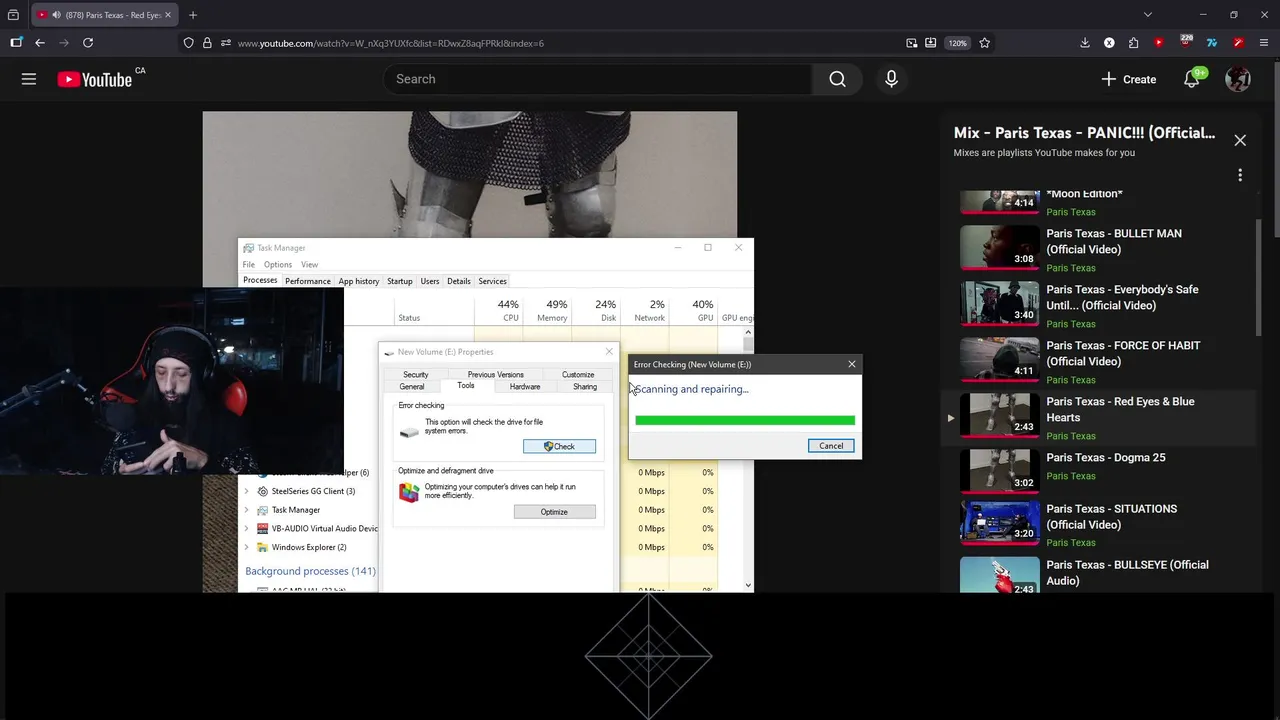Open the extension showing the 220 badge
The image size is (1280, 720).
pos(1186,42)
